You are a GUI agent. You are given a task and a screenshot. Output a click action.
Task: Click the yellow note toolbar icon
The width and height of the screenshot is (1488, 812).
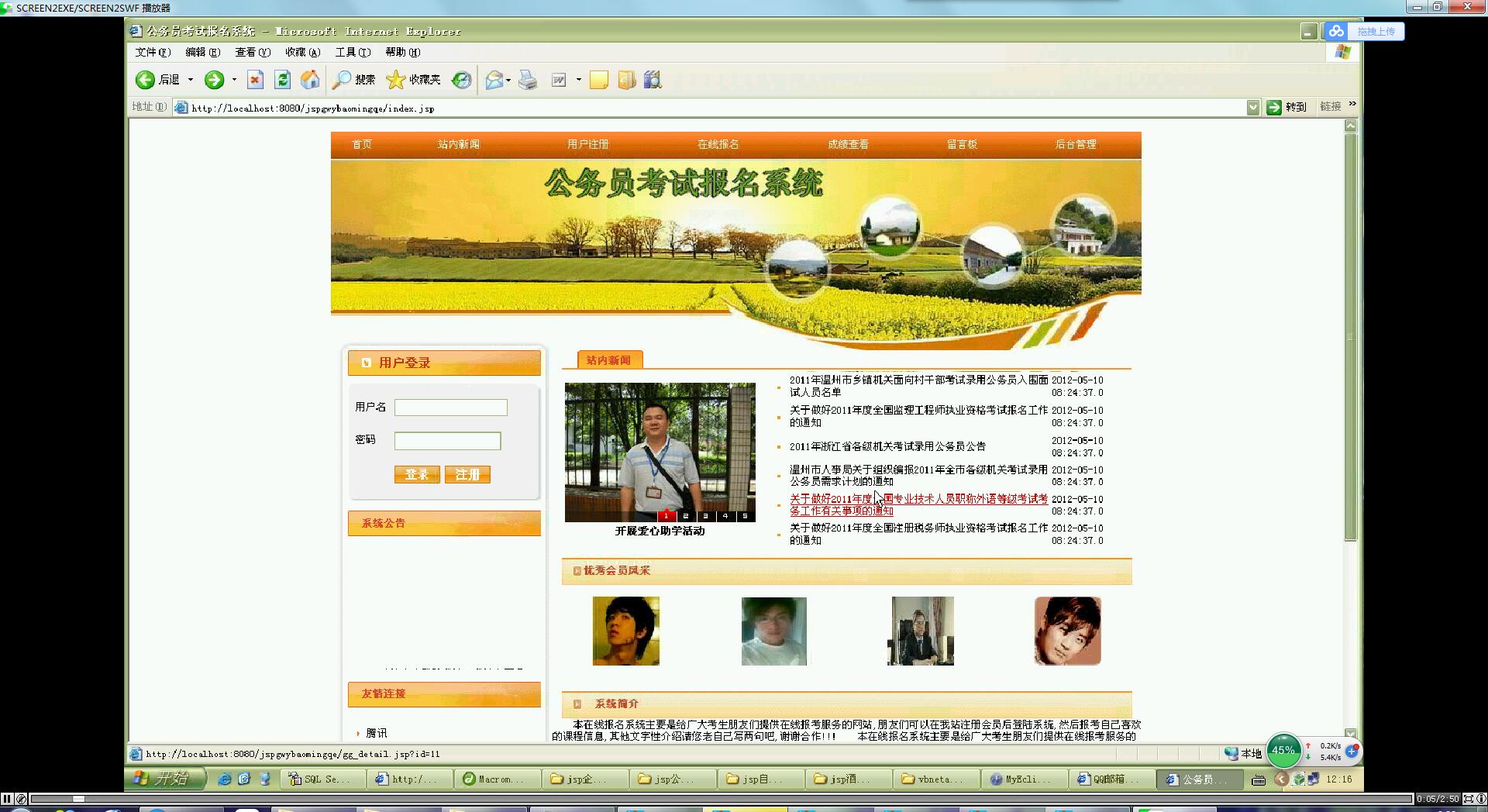pyautogui.click(x=599, y=80)
